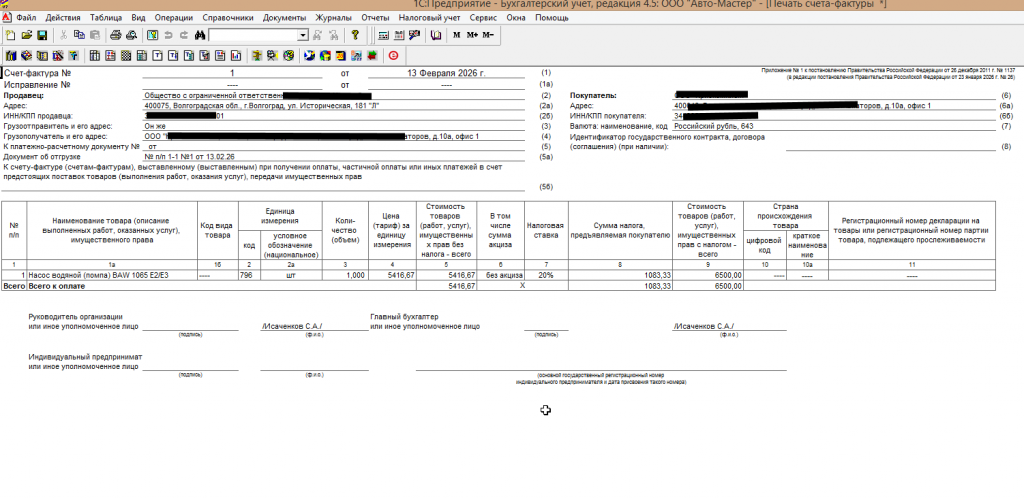Click the Undo arrow icon
Image resolution: width=1024 pixels, height=499 pixels.
[x=168, y=35]
